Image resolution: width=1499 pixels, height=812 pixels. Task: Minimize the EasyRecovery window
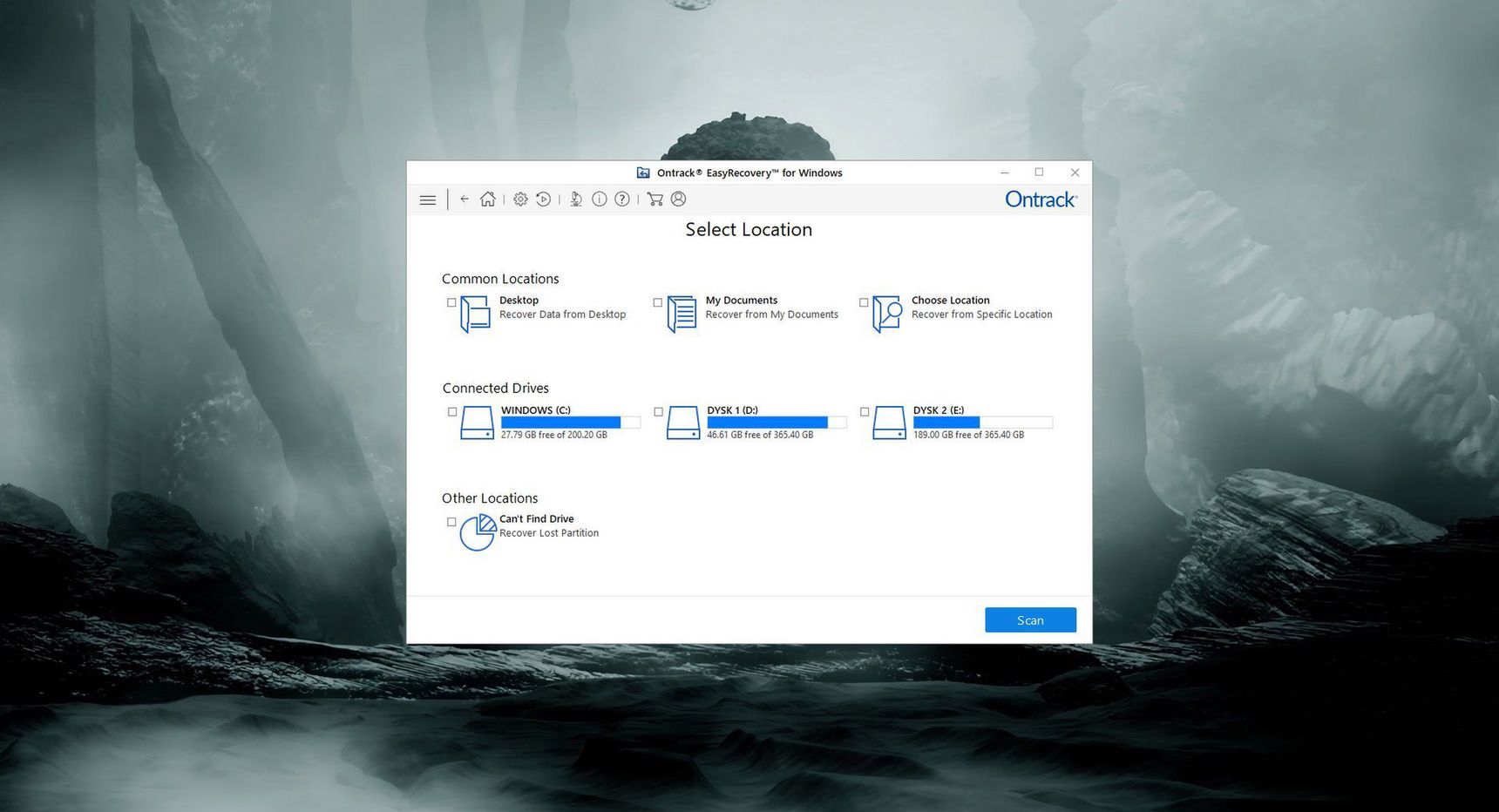[1005, 173]
